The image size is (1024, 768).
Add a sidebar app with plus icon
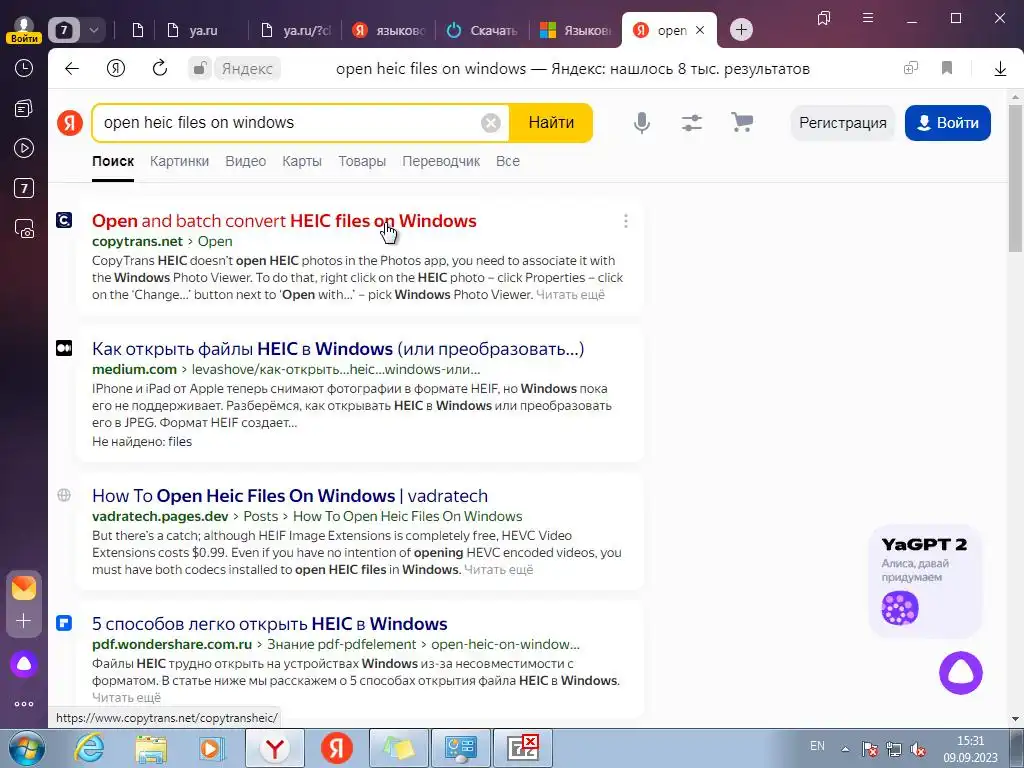(24, 620)
